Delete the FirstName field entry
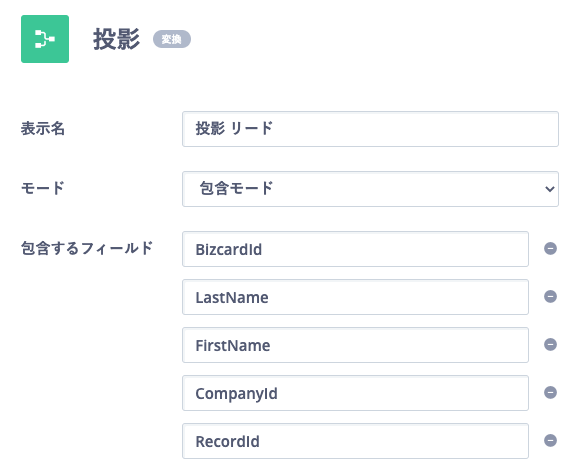The width and height of the screenshot is (577, 462). pyautogui.click(x=550, y=345)
